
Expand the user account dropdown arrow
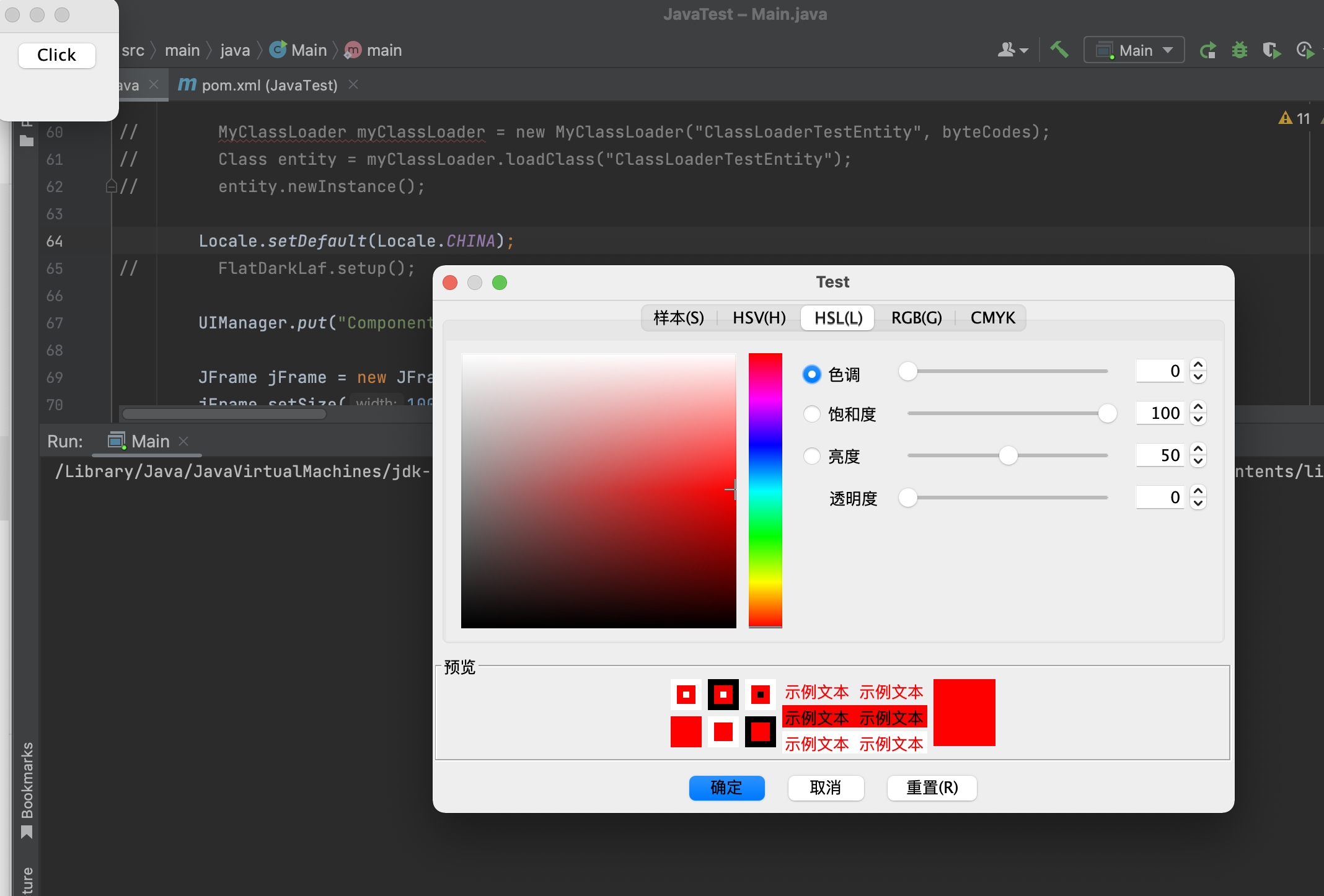click(1023, 50)
